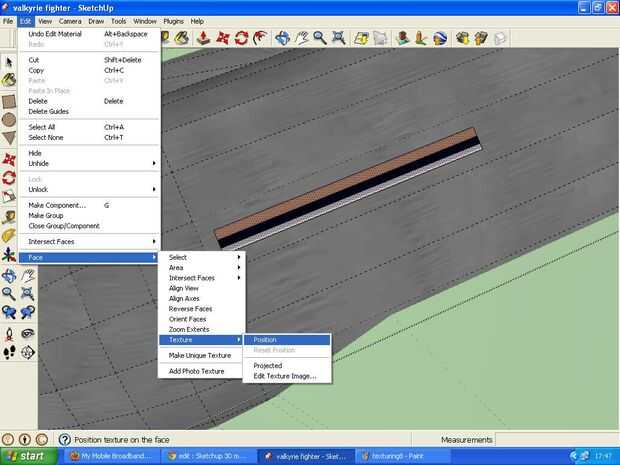Click Zoom Extents in top toolbar
Image resolution: width=620 pixels, height=465 pixels.
point(339,38)
